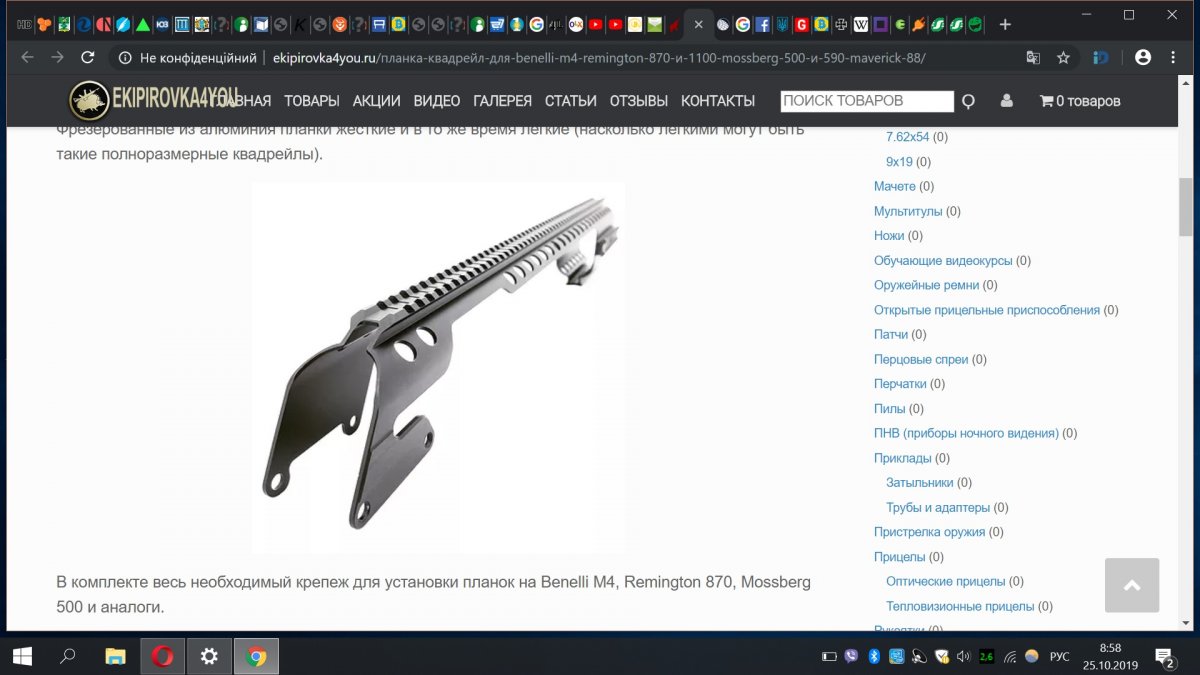Open the clock showing 8:58 25.10.2019
The height and width of the screenshot is (675, 1200).
1110,656
